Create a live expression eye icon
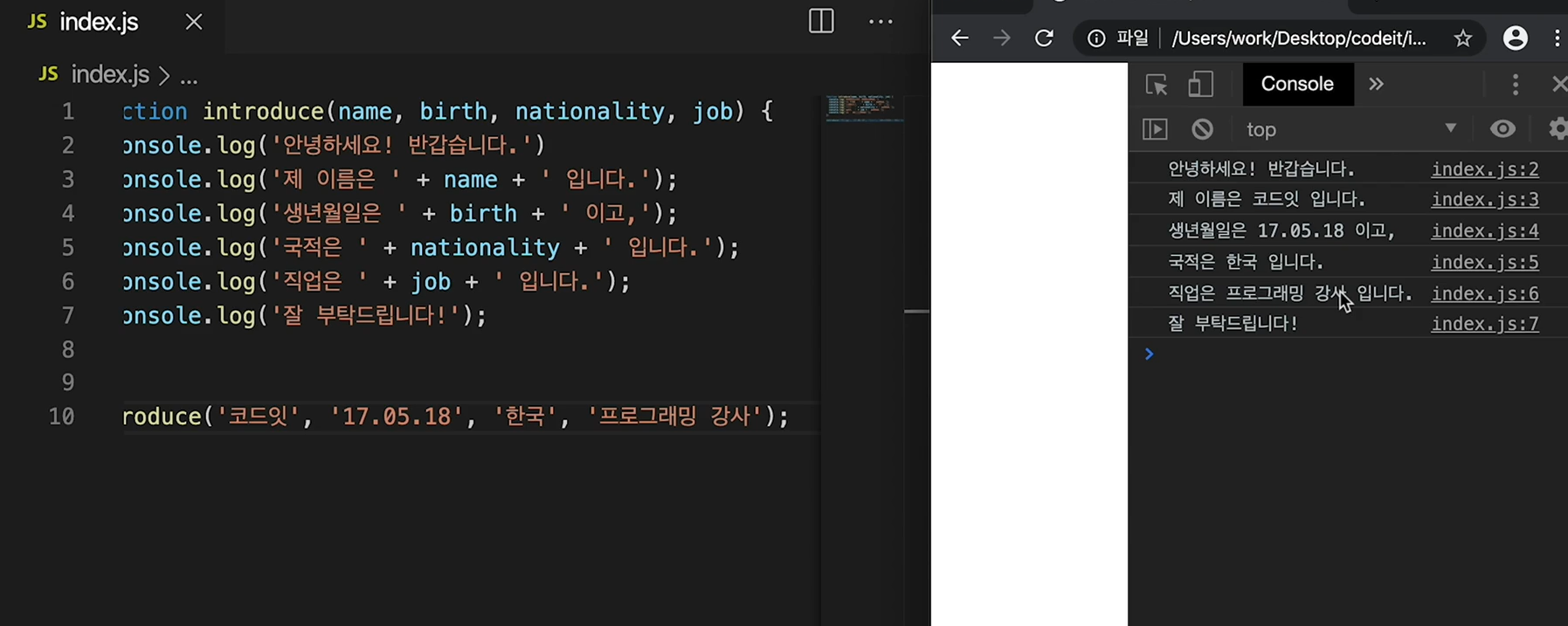This screenshot has width=1568, height=626. (x=1502, y=129)
